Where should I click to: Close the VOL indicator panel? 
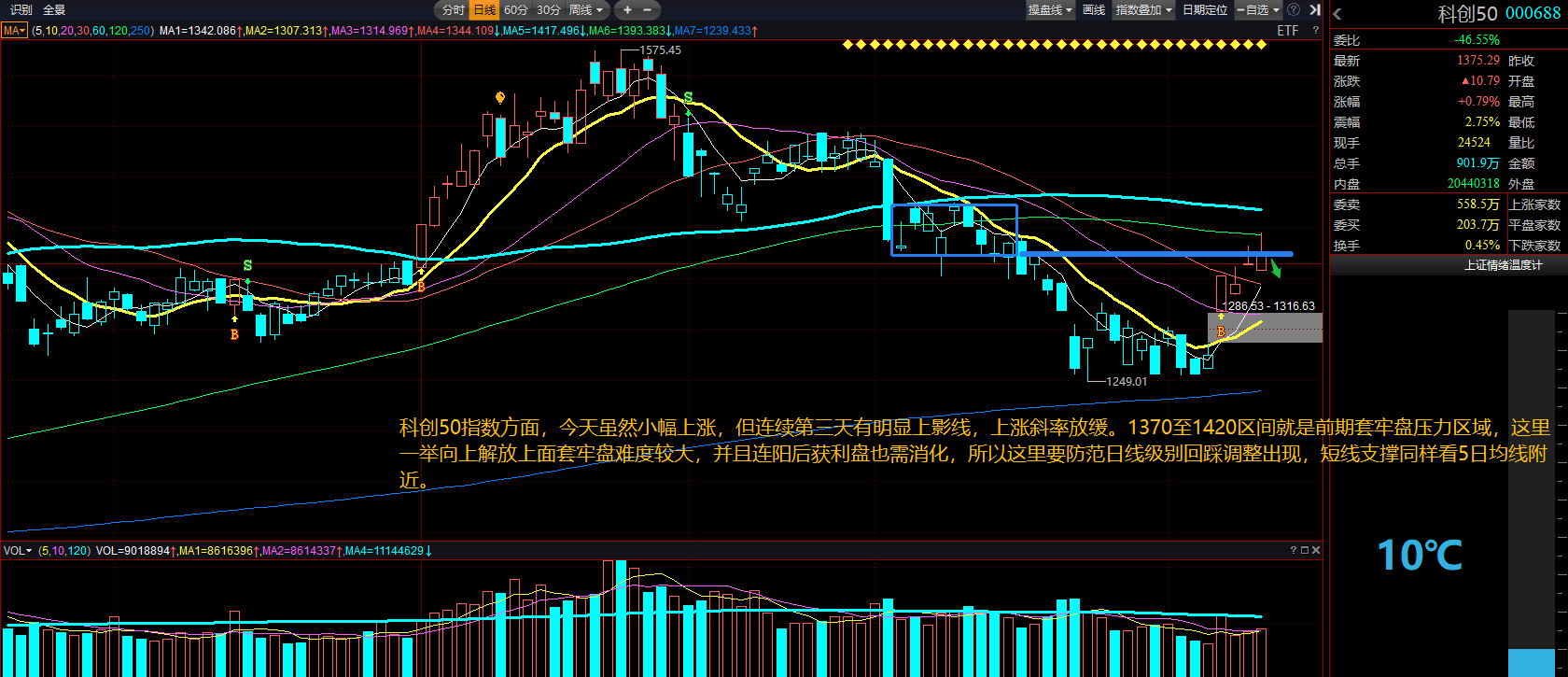(x=1316, y=550)
